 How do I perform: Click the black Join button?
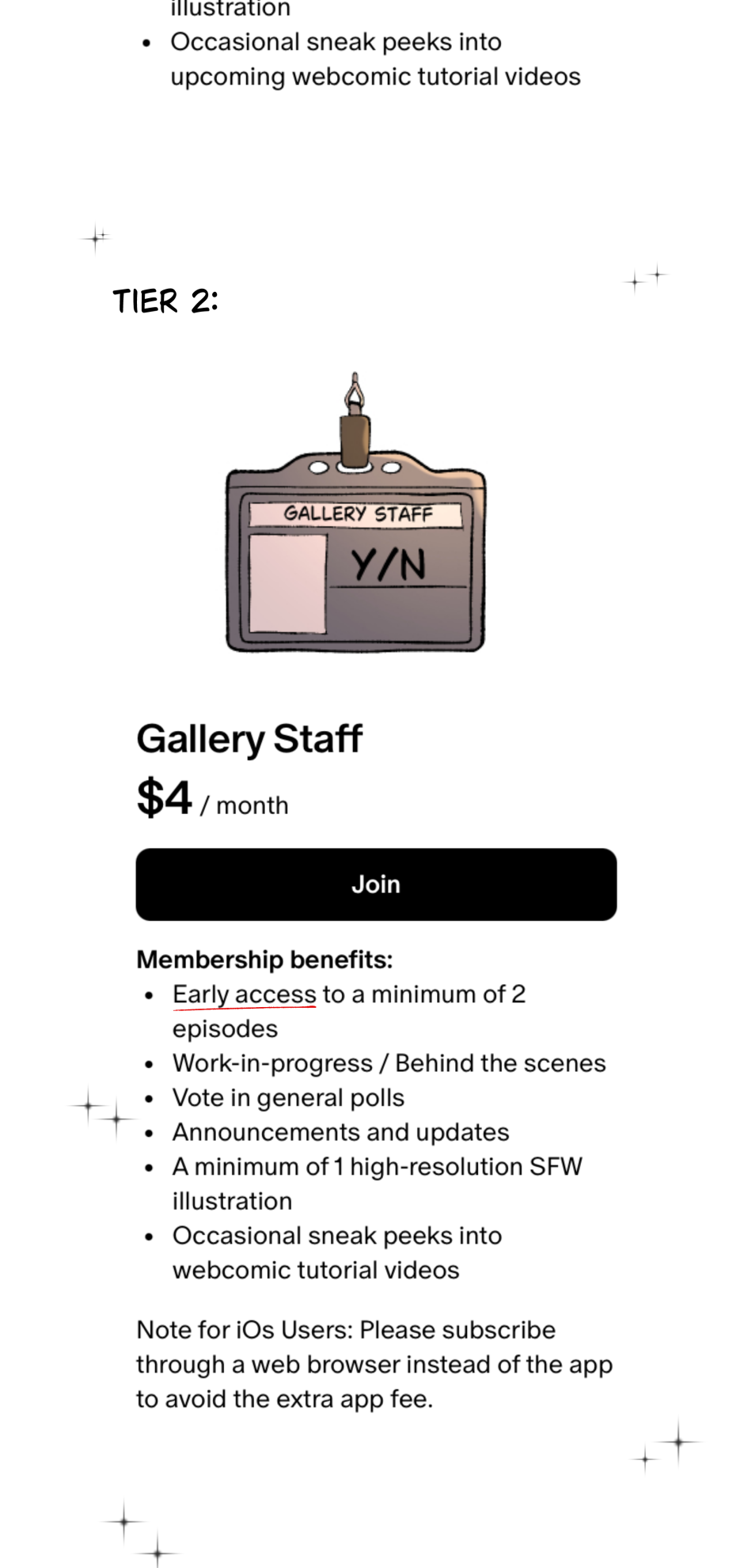coord(376,884)
